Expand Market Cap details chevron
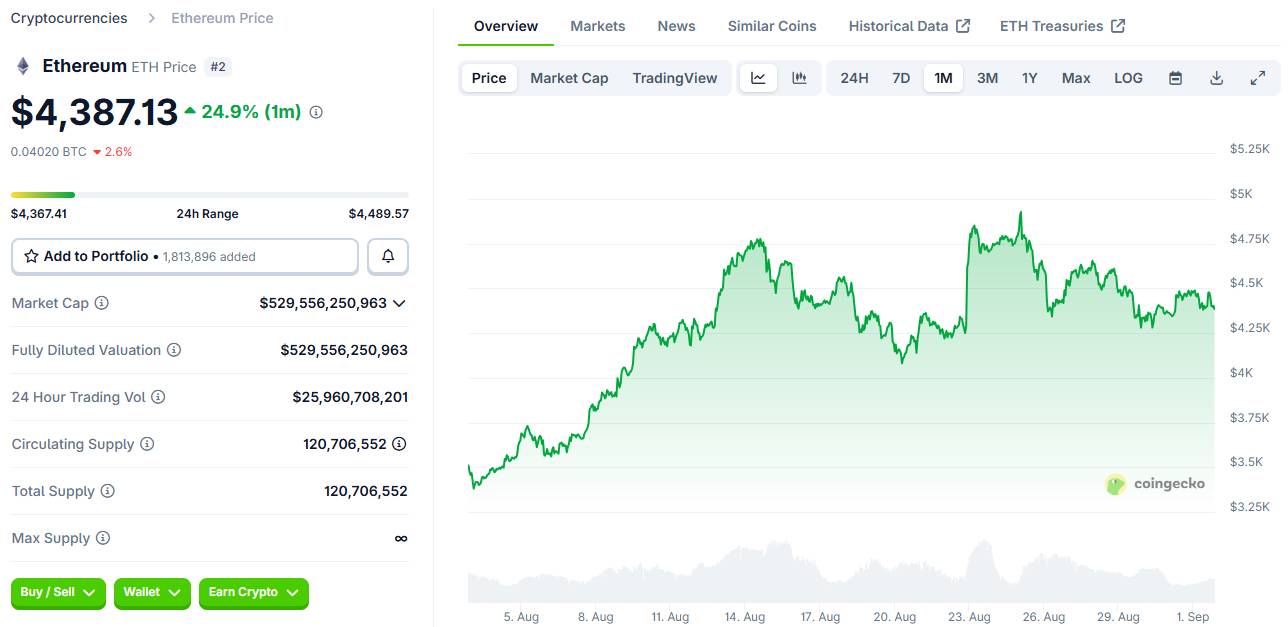This screenshot has height=627, width=1288. 399,303
